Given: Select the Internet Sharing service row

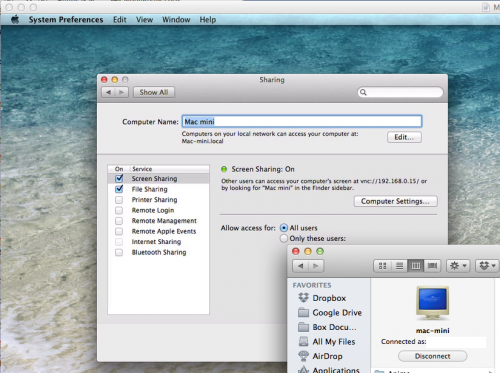Looking at the screenshot, I should (159, 242).
